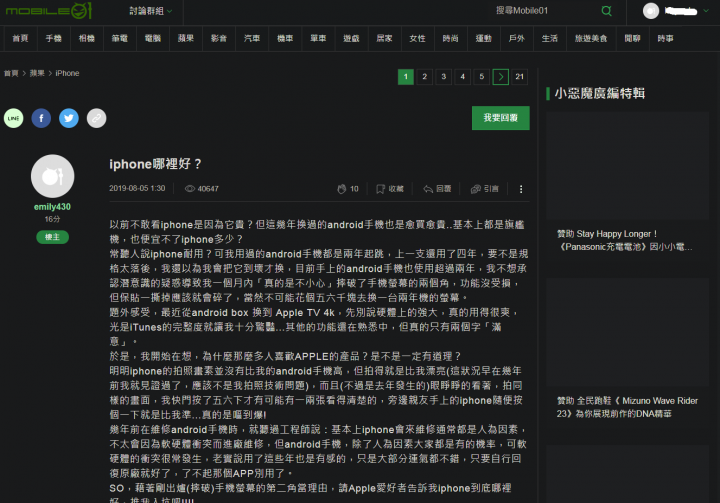
Task: Open the 手機 nav tab
Action: (x=53, y=38)
